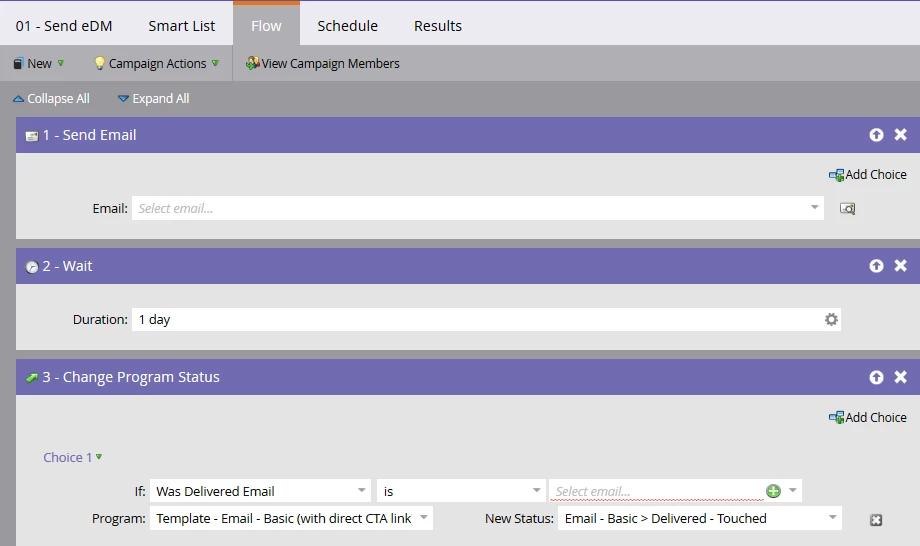Click the Add Choice icon in Send Email step
Image resolution: width=920 pixels, height=546 pixels.
coord(836,175)
